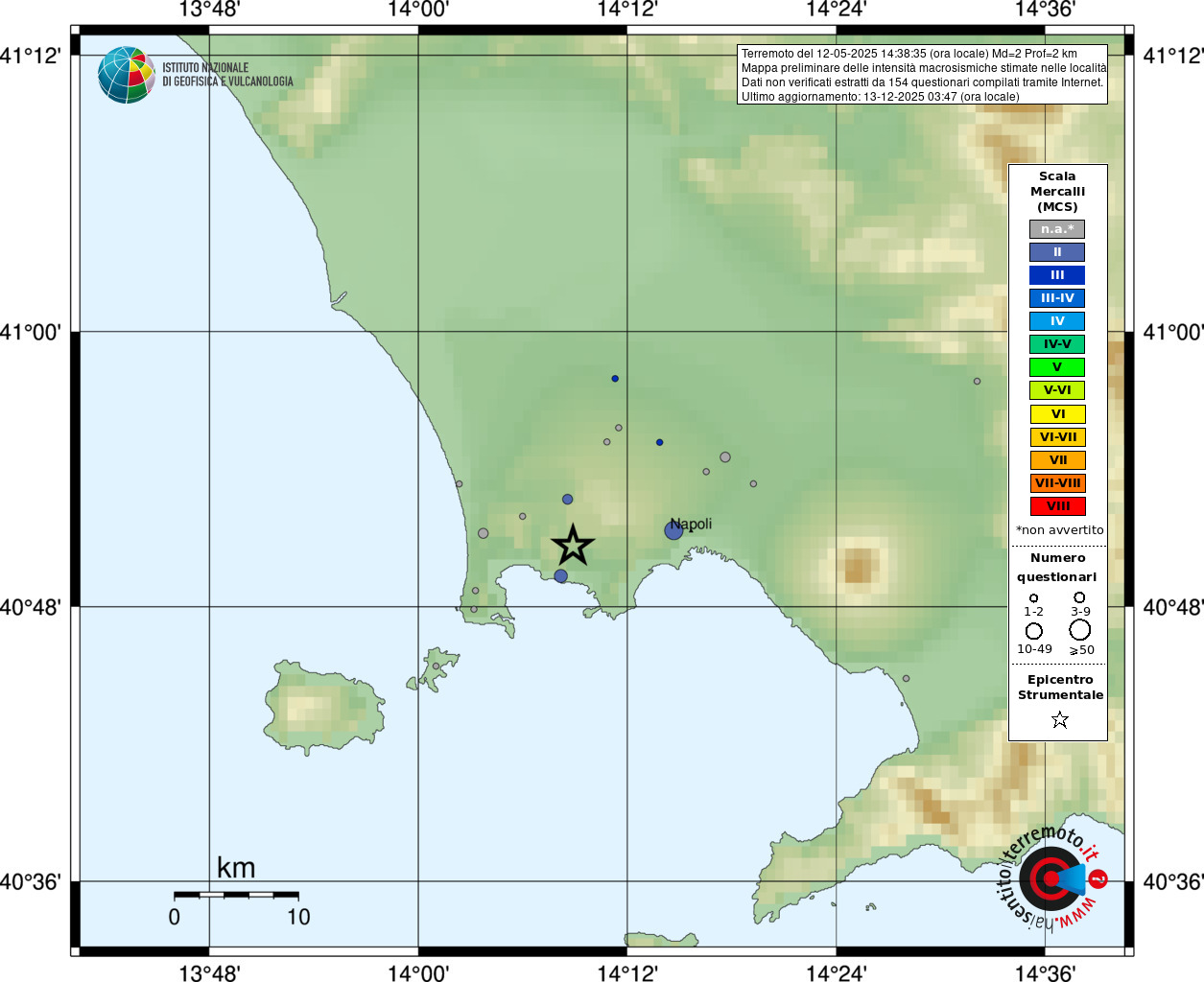Screen dimensions: 1204x982
Task: Click the 41°00' label on the right axis
Action: tap(1172, 333)
